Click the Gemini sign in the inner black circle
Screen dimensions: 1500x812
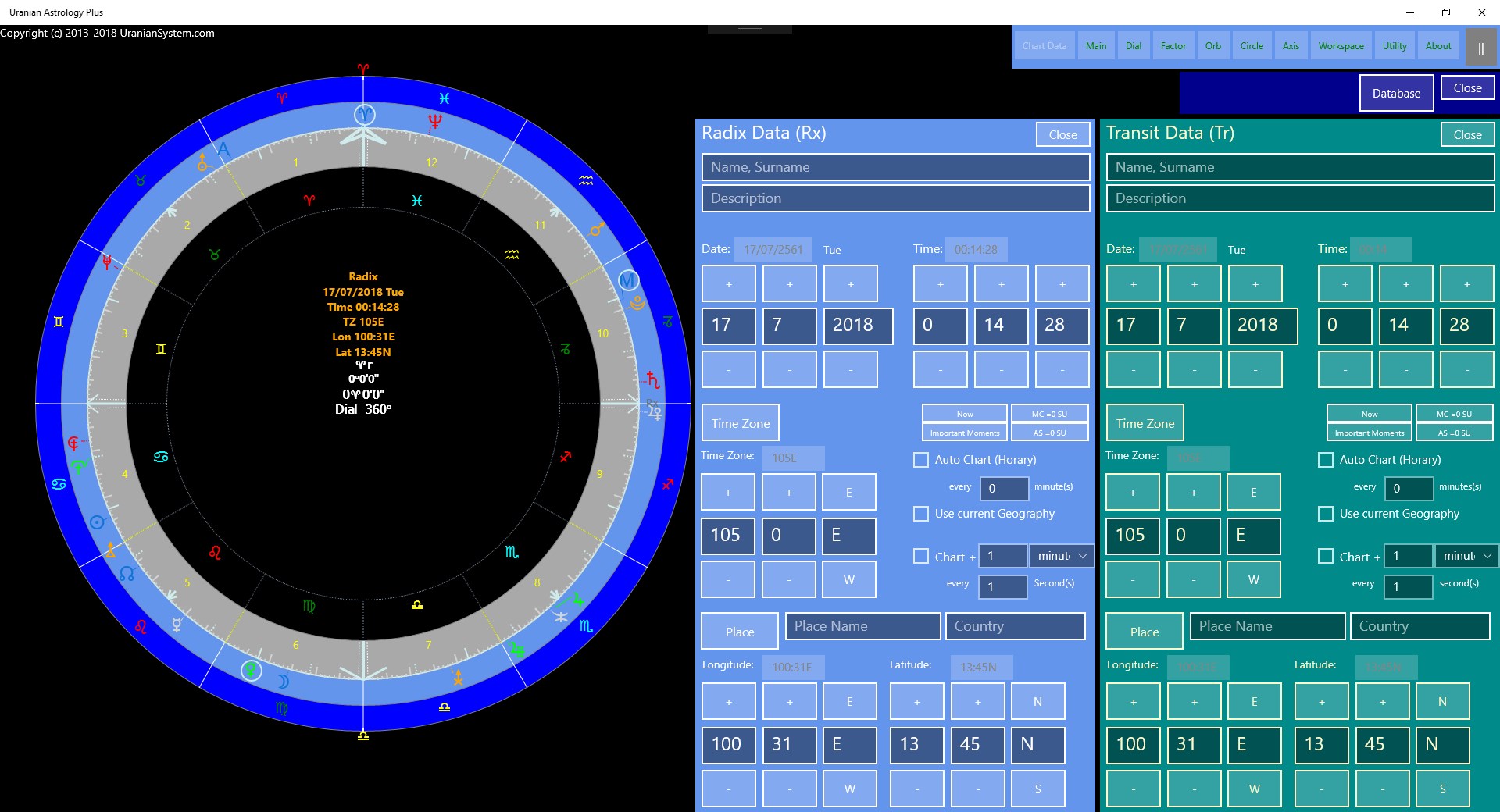[x=161, y=349]
